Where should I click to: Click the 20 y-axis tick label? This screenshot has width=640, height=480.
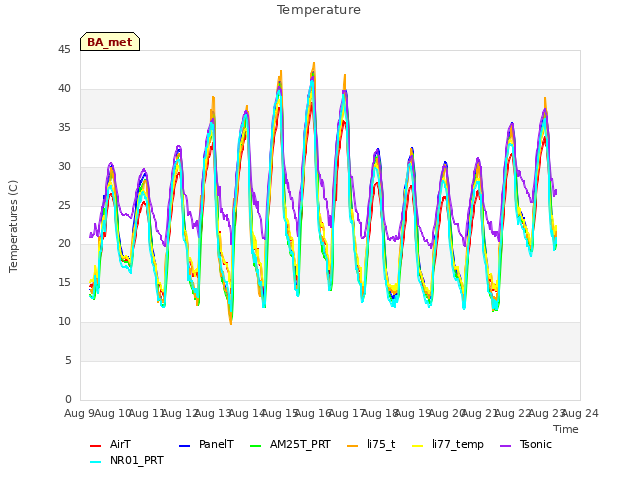(64, 244)
